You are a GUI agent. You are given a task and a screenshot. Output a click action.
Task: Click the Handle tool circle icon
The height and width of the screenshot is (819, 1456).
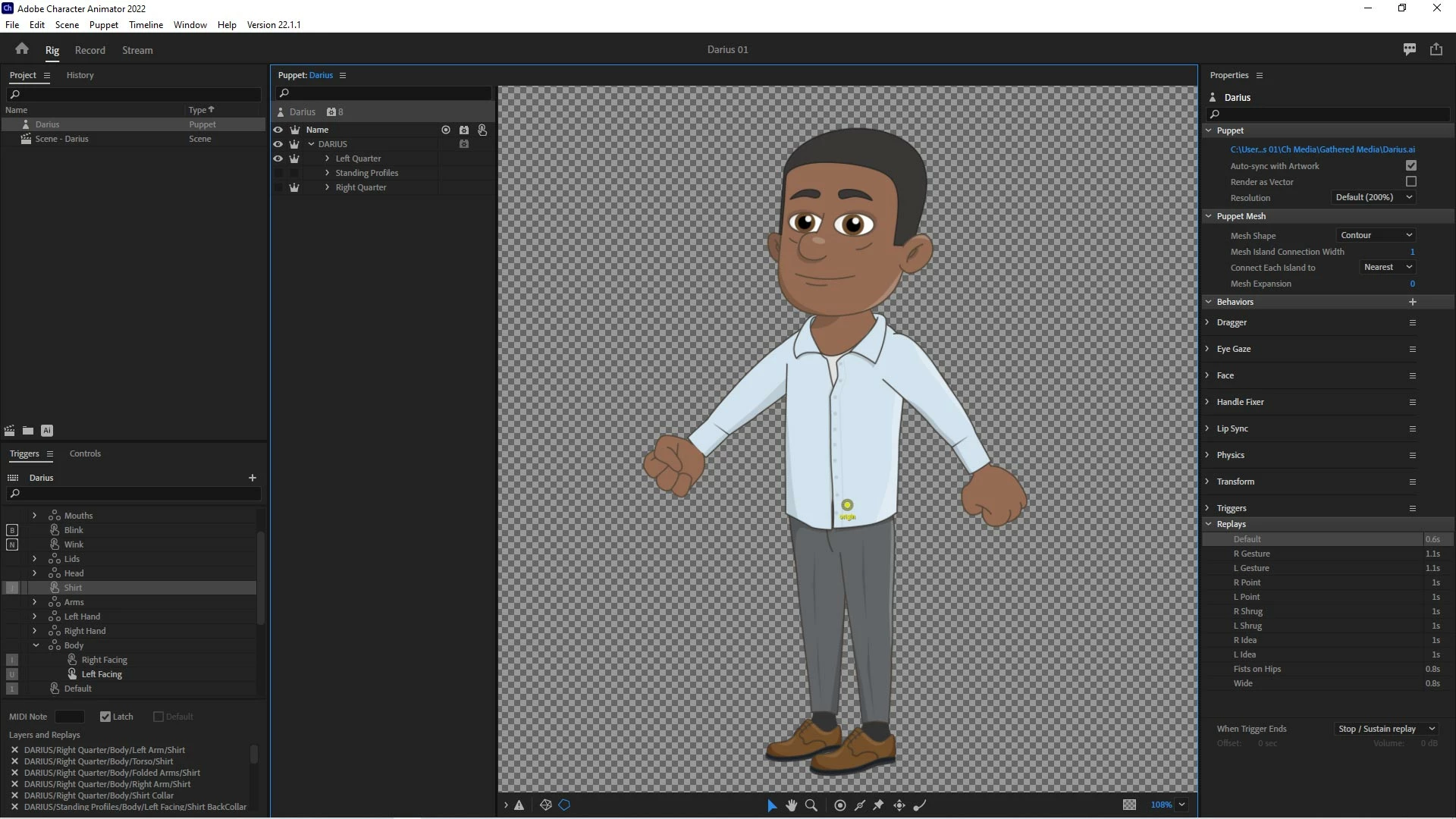pos(840,805)
